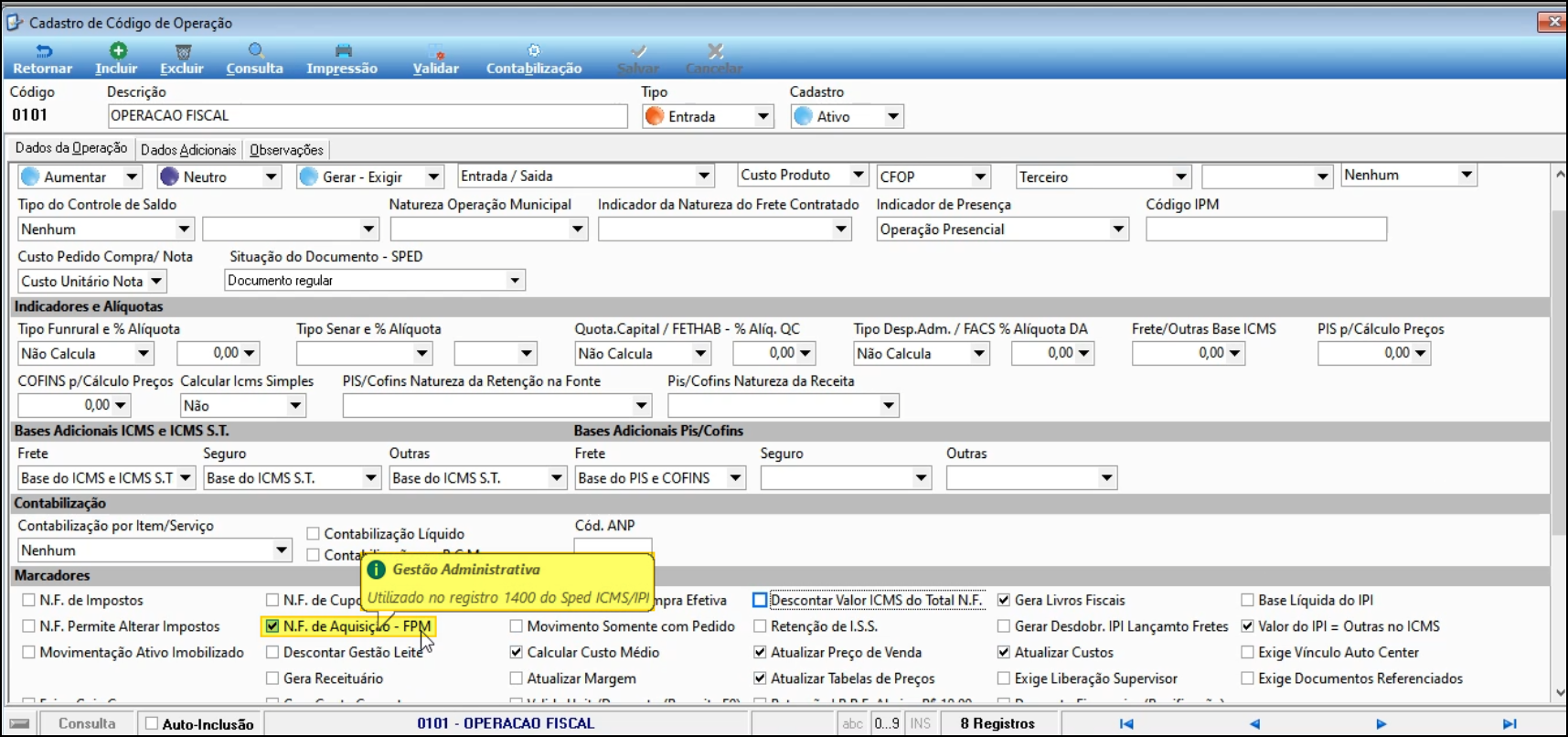The image size is (1568, 737).
Task: Close the Cadastro de Código de Operação window
Action: (x=1552, y=21)
